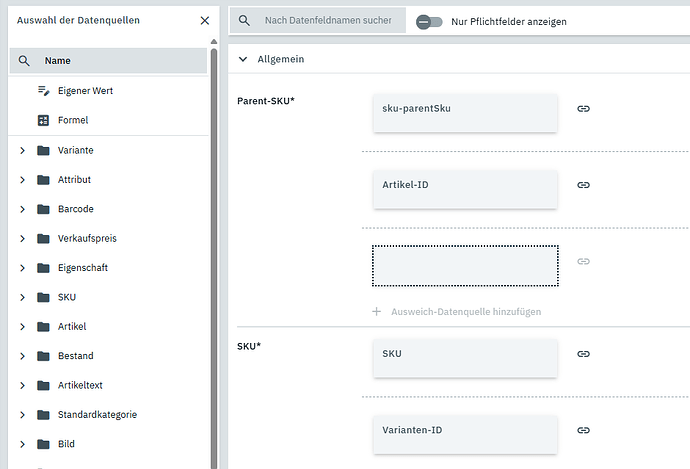
Task: Click the Barcode folder icon
Action: 43,209
